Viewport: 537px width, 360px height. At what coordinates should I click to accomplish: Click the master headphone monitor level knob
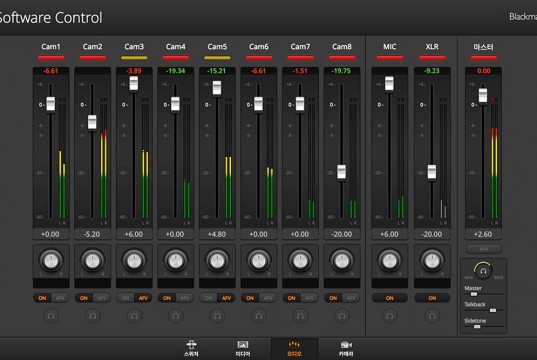tap(483, 271)
